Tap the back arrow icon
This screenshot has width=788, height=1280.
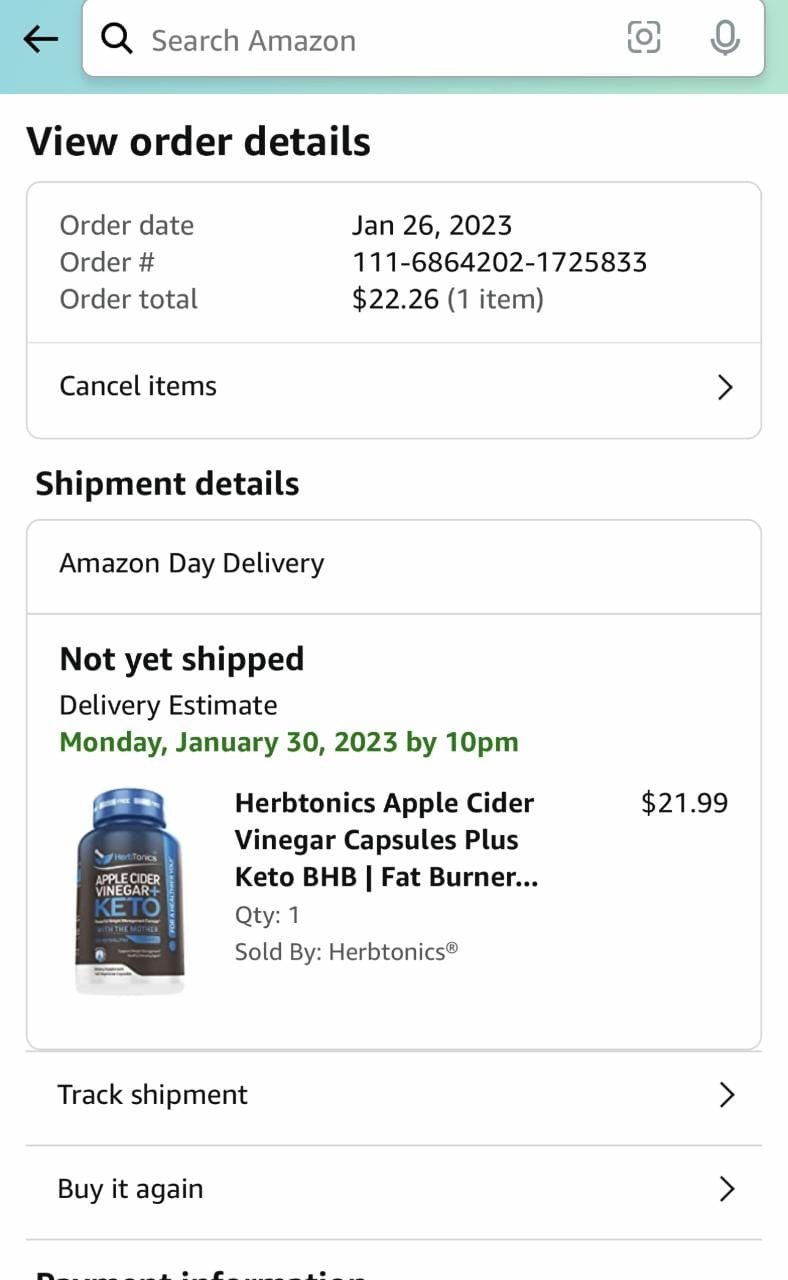point(41,40)
